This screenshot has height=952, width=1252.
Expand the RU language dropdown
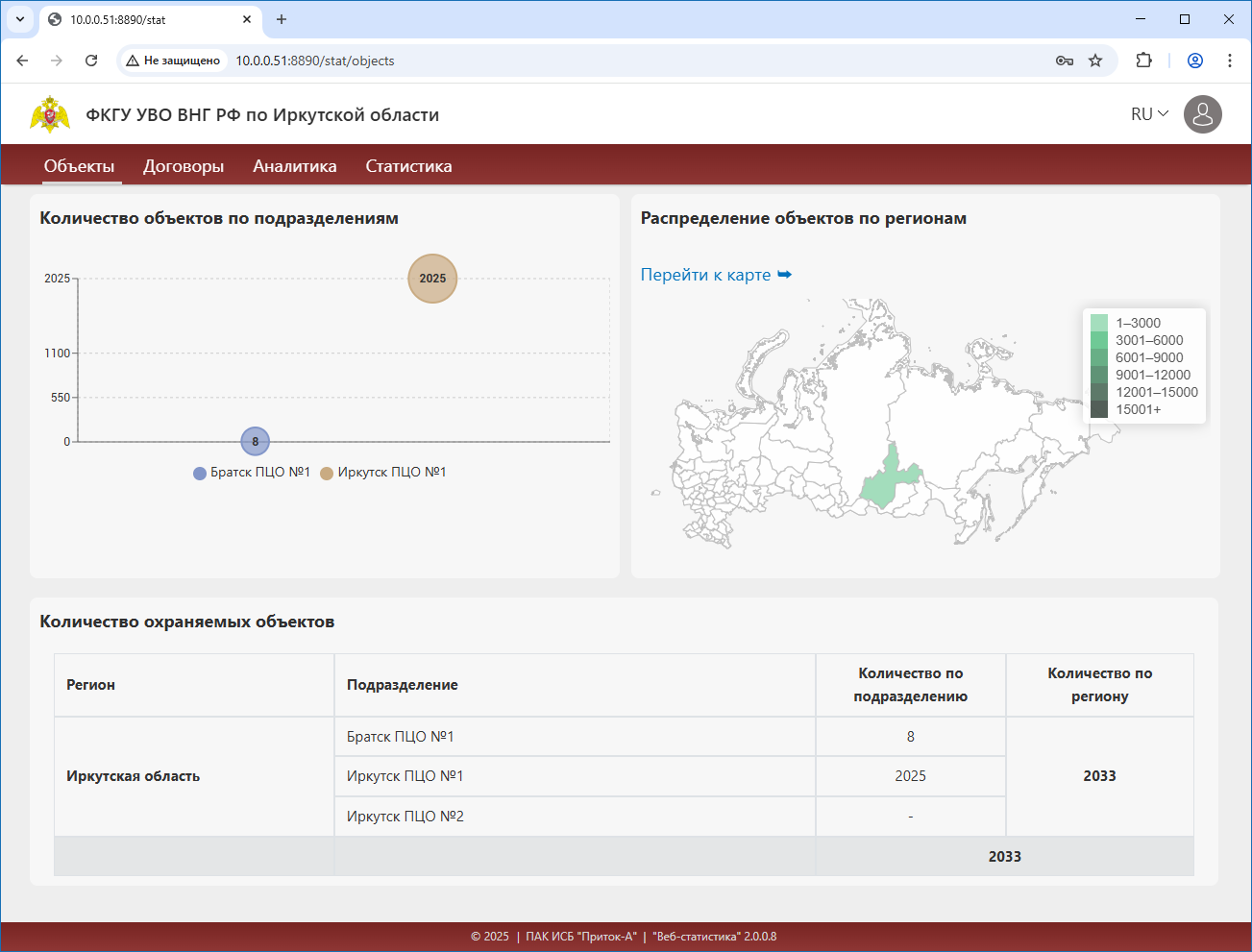click(x=1149, y=114)
